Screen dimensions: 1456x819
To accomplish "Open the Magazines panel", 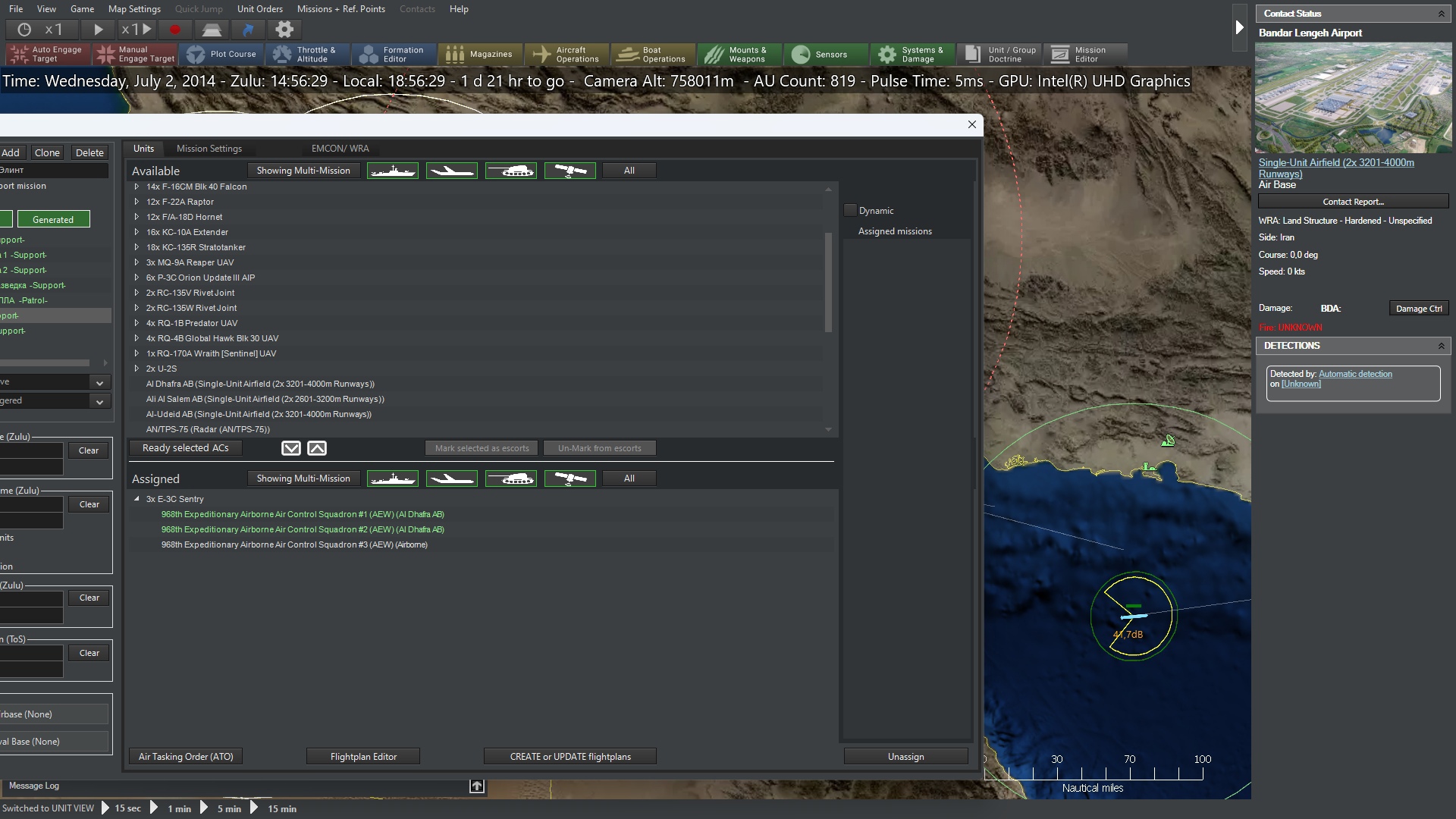I will coord(480,54).
